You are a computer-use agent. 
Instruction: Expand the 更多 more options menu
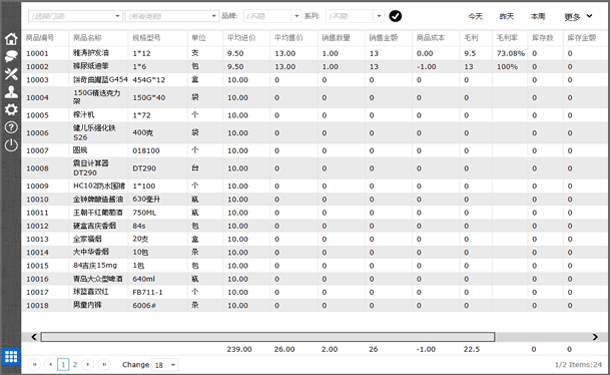click(x=578, y=16)
